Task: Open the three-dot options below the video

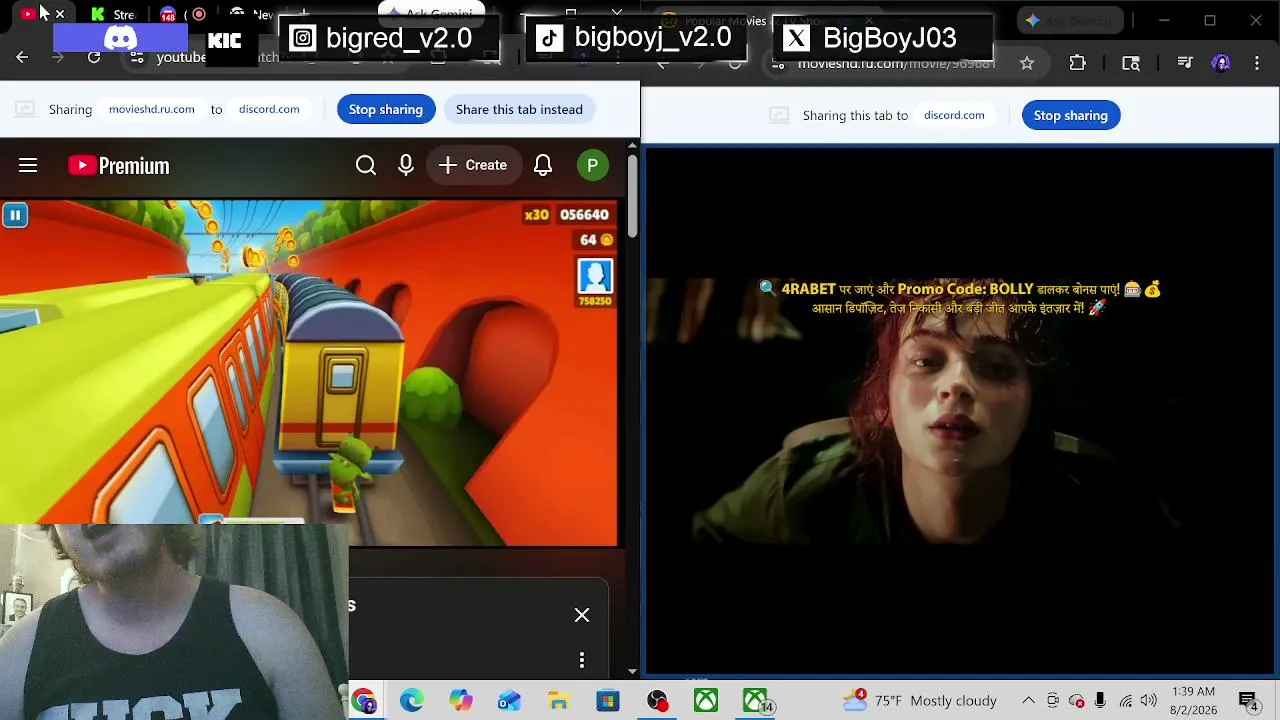Action: point(582,660)
